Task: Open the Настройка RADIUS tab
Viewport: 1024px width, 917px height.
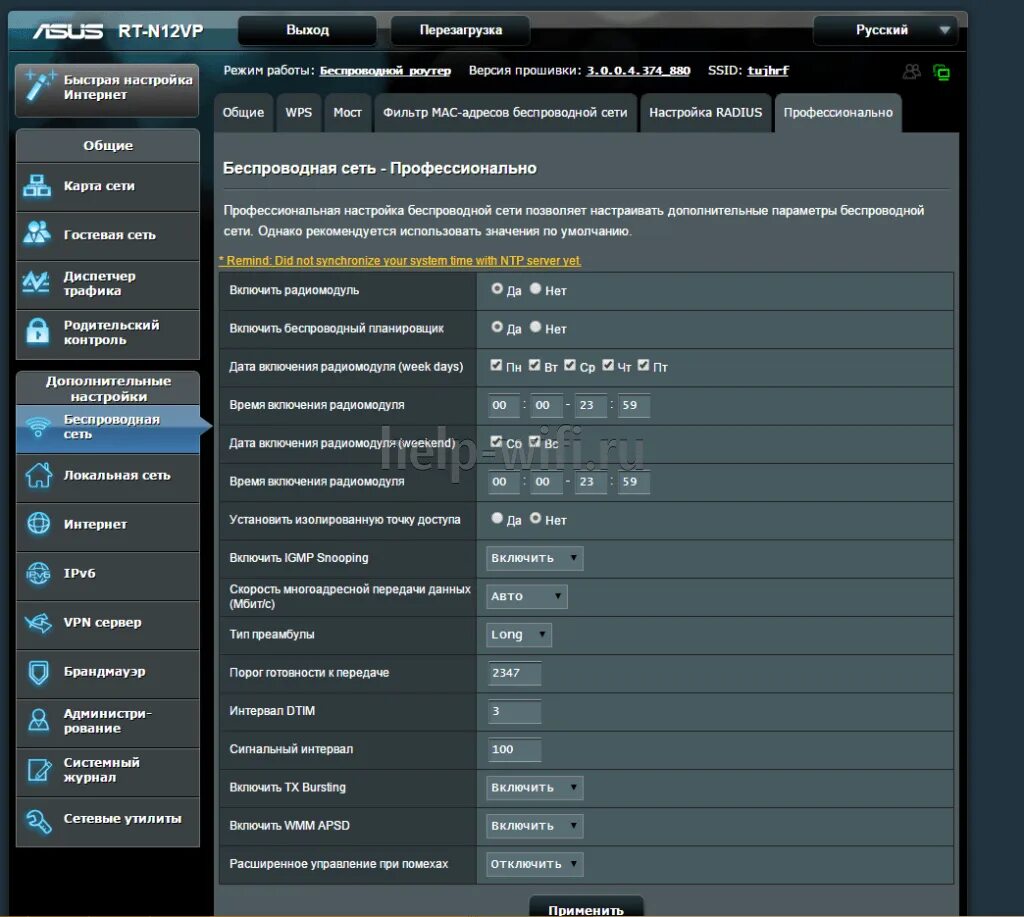Action: click(705, 113)
